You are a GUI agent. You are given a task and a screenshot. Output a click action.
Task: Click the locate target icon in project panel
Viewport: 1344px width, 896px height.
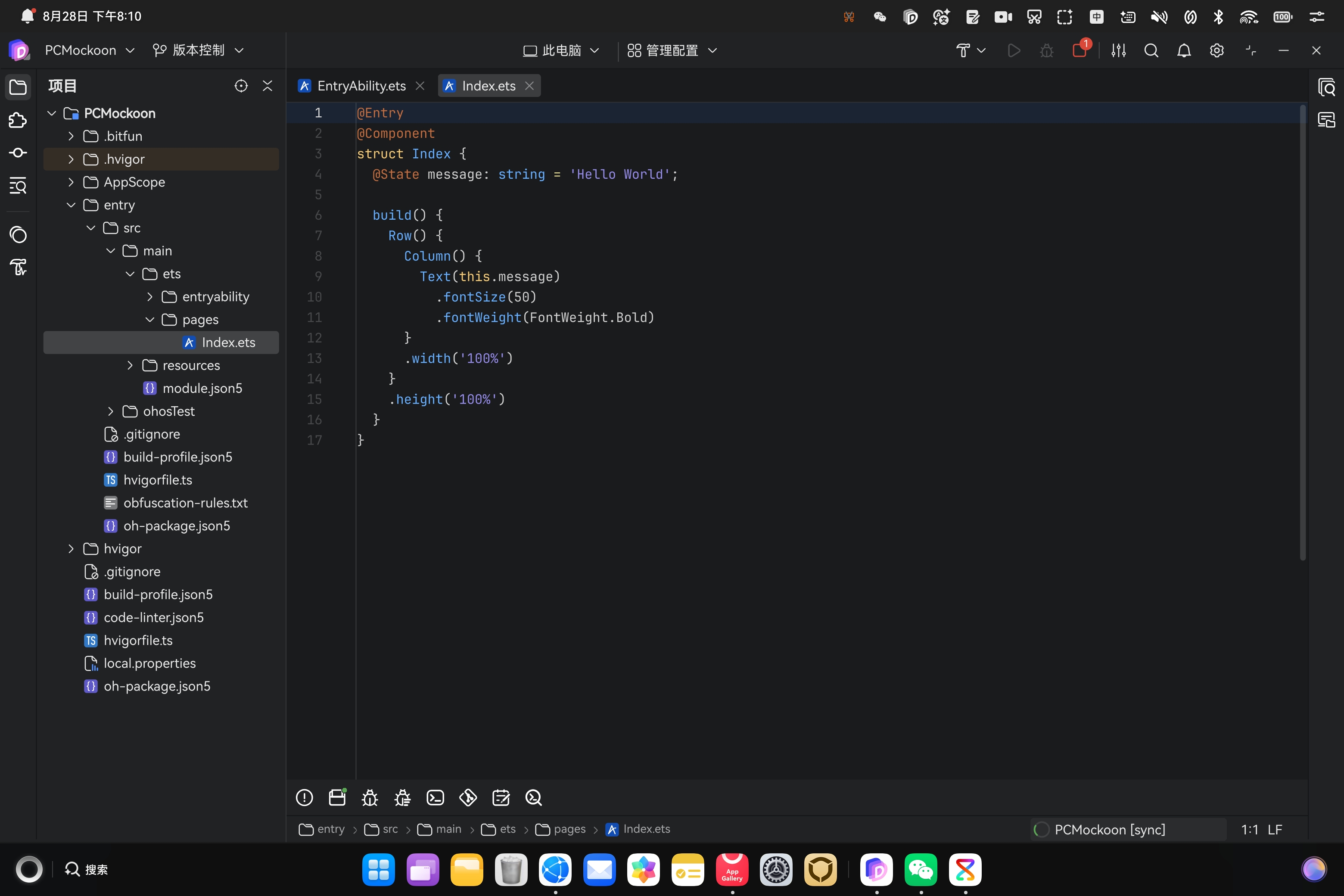241,86
